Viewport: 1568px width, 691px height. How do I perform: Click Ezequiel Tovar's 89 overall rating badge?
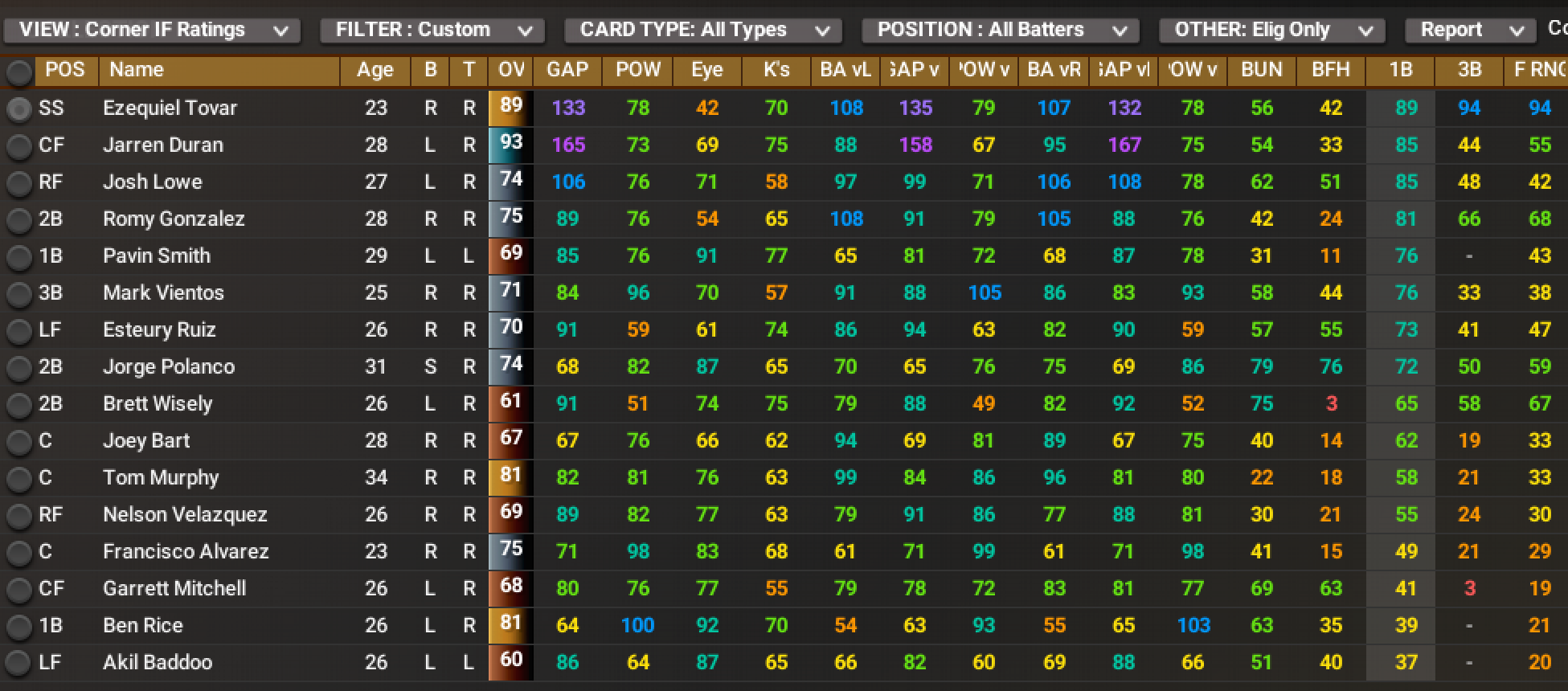(x=511, y=108)
